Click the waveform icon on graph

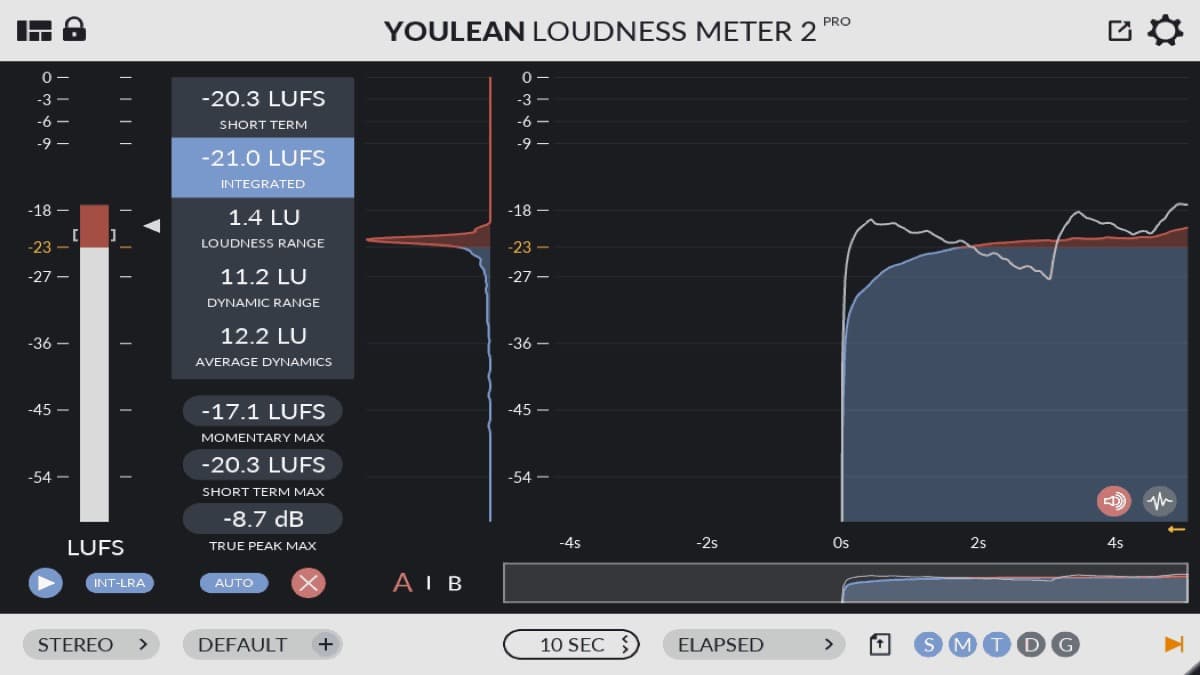1159,500
